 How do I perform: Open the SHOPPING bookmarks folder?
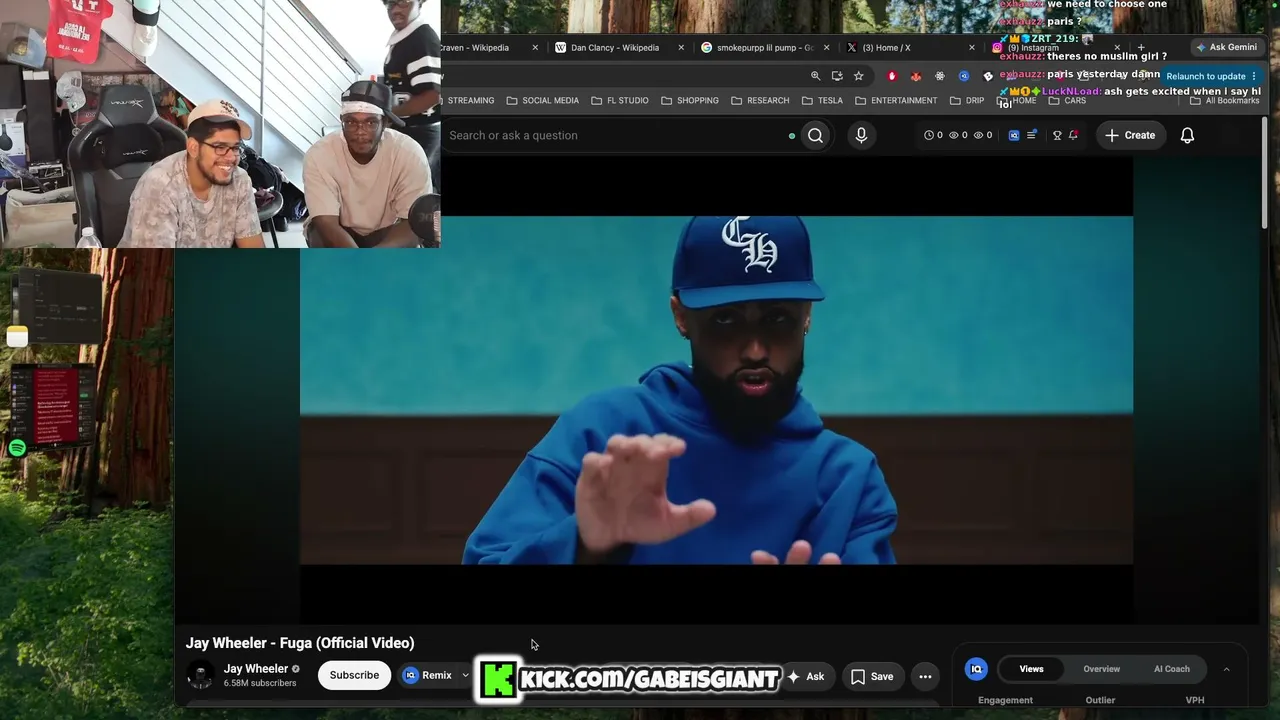689,100
